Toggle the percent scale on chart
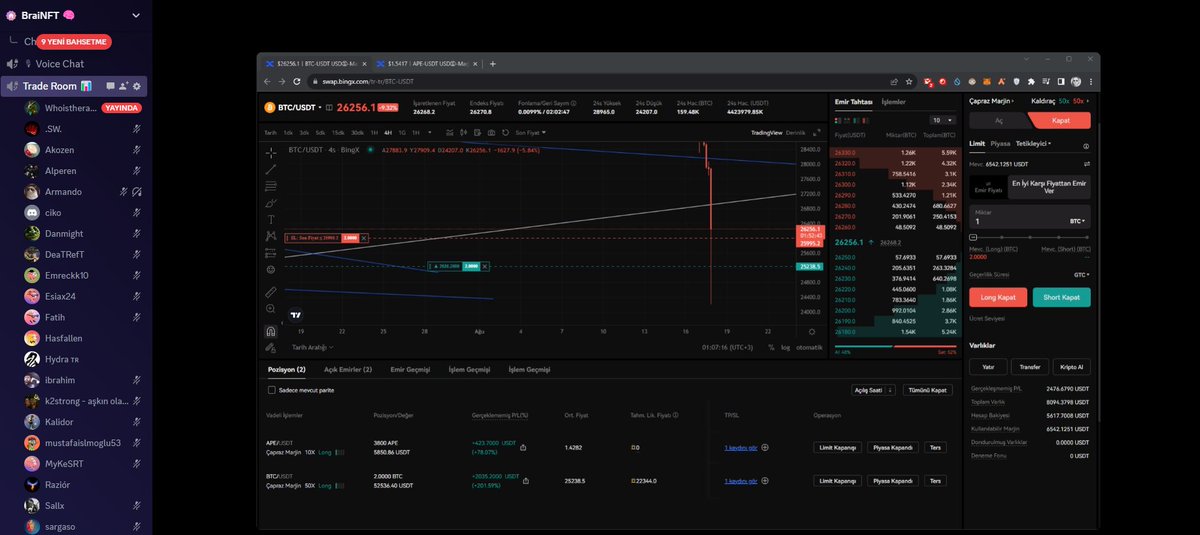 pyautogui.click(x=771, y=347)
